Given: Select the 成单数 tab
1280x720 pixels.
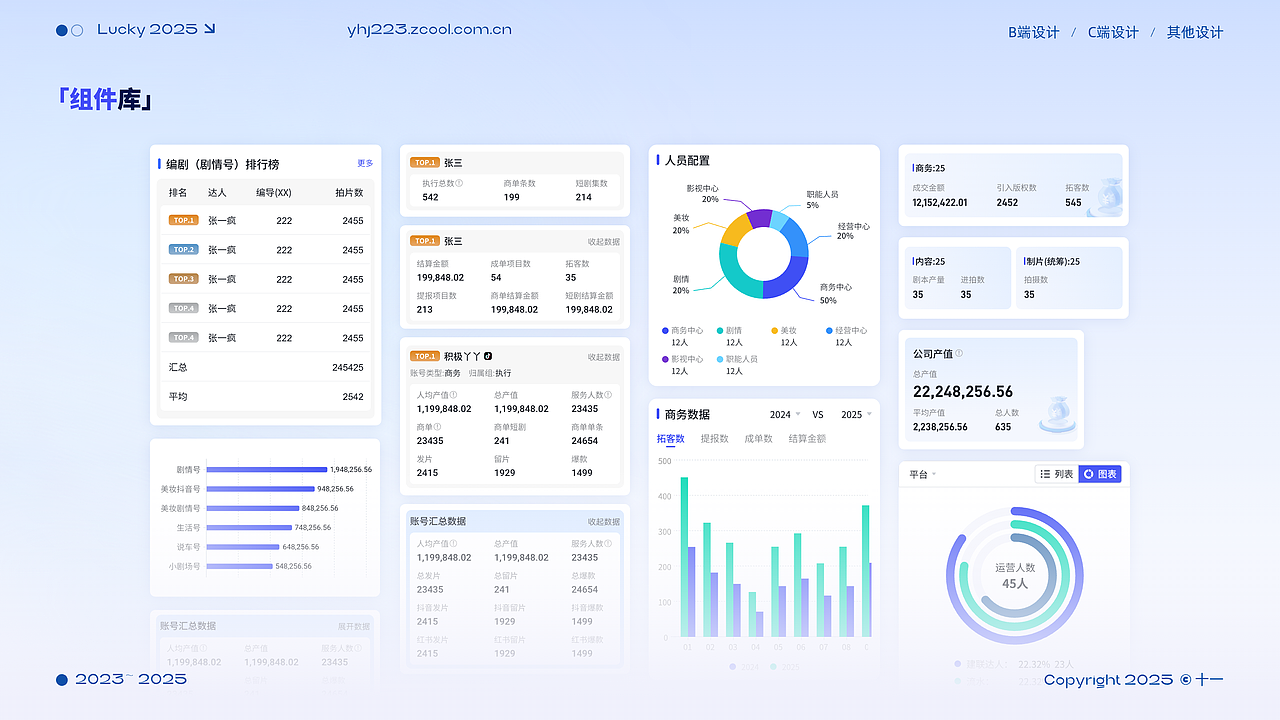Looking at the screenshot, I should 759,439.
